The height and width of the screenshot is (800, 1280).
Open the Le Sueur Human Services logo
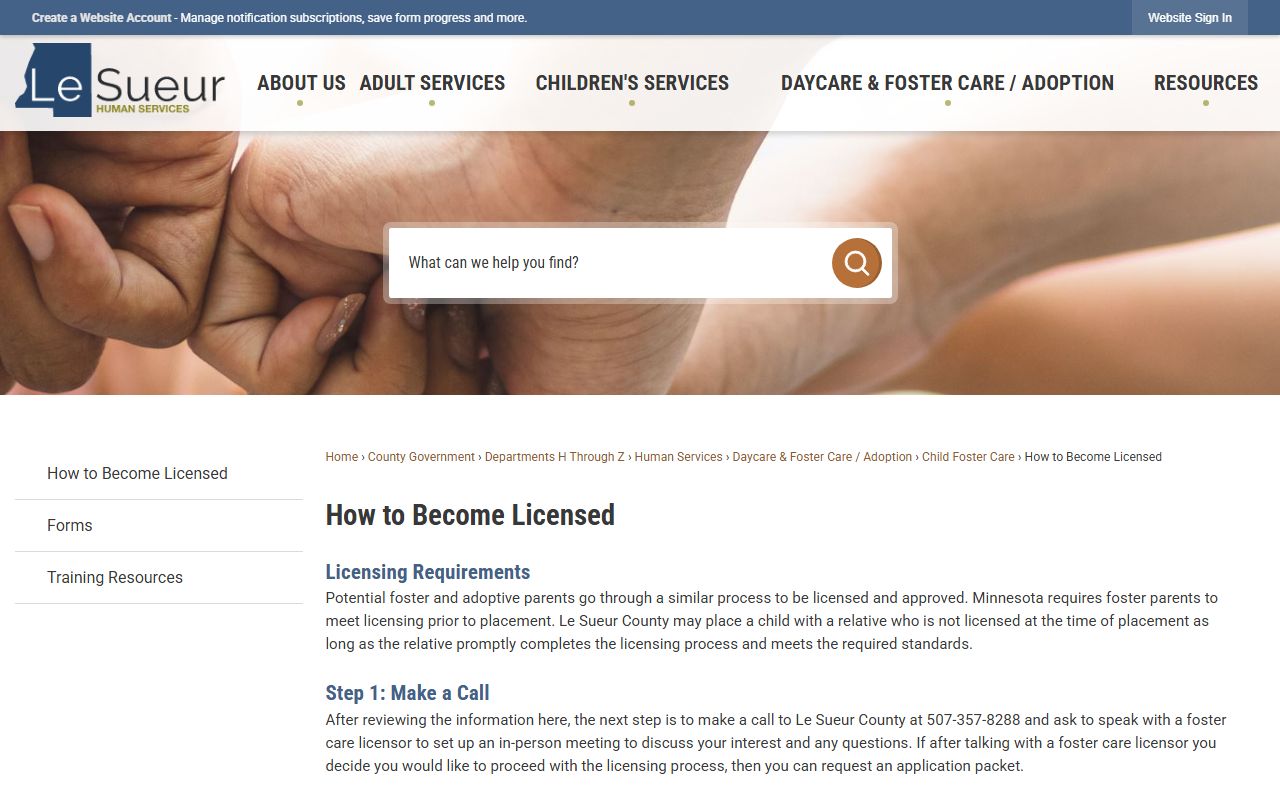(x=120, y=81)
